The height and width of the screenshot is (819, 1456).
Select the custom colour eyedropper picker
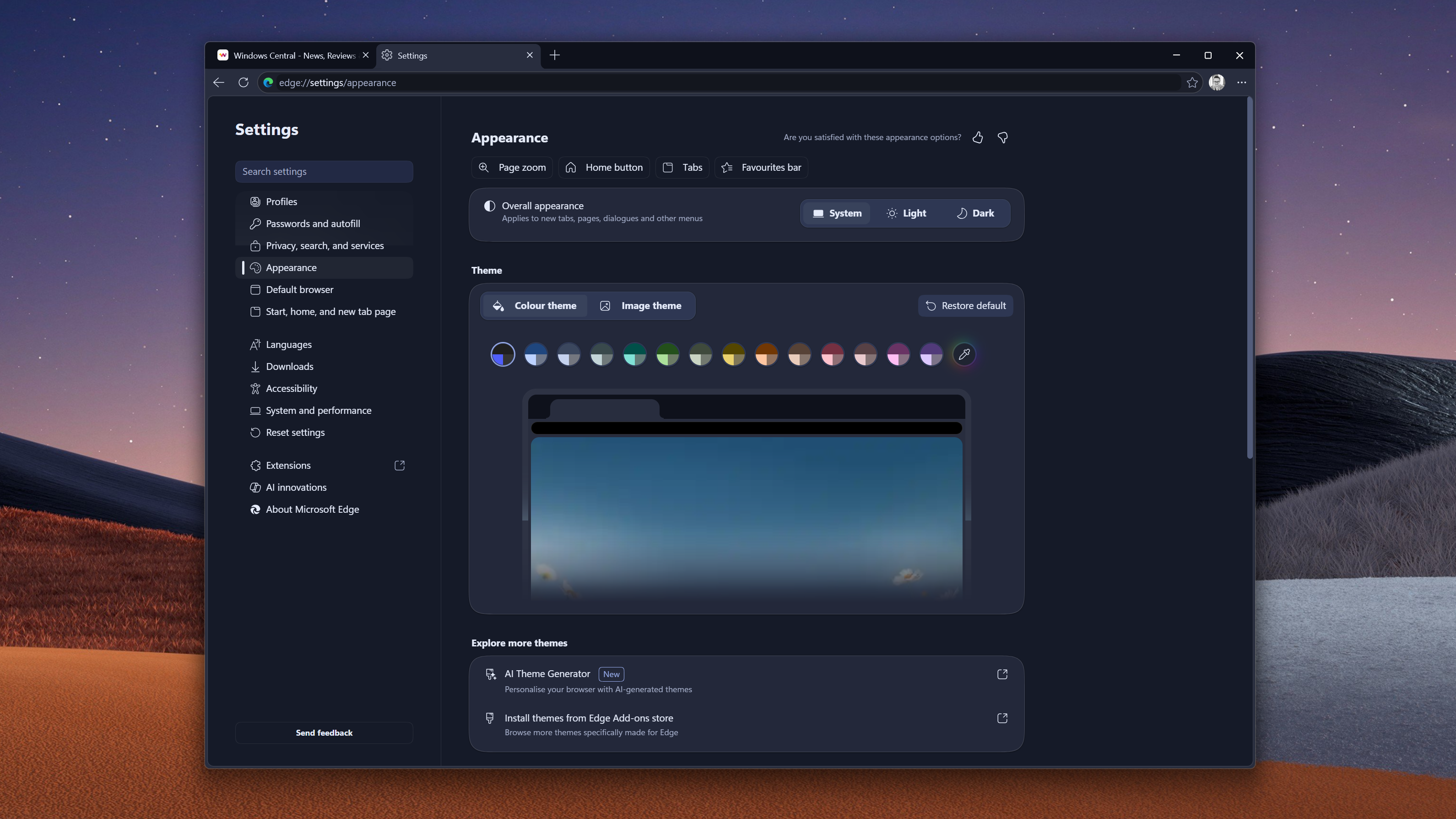964,354
